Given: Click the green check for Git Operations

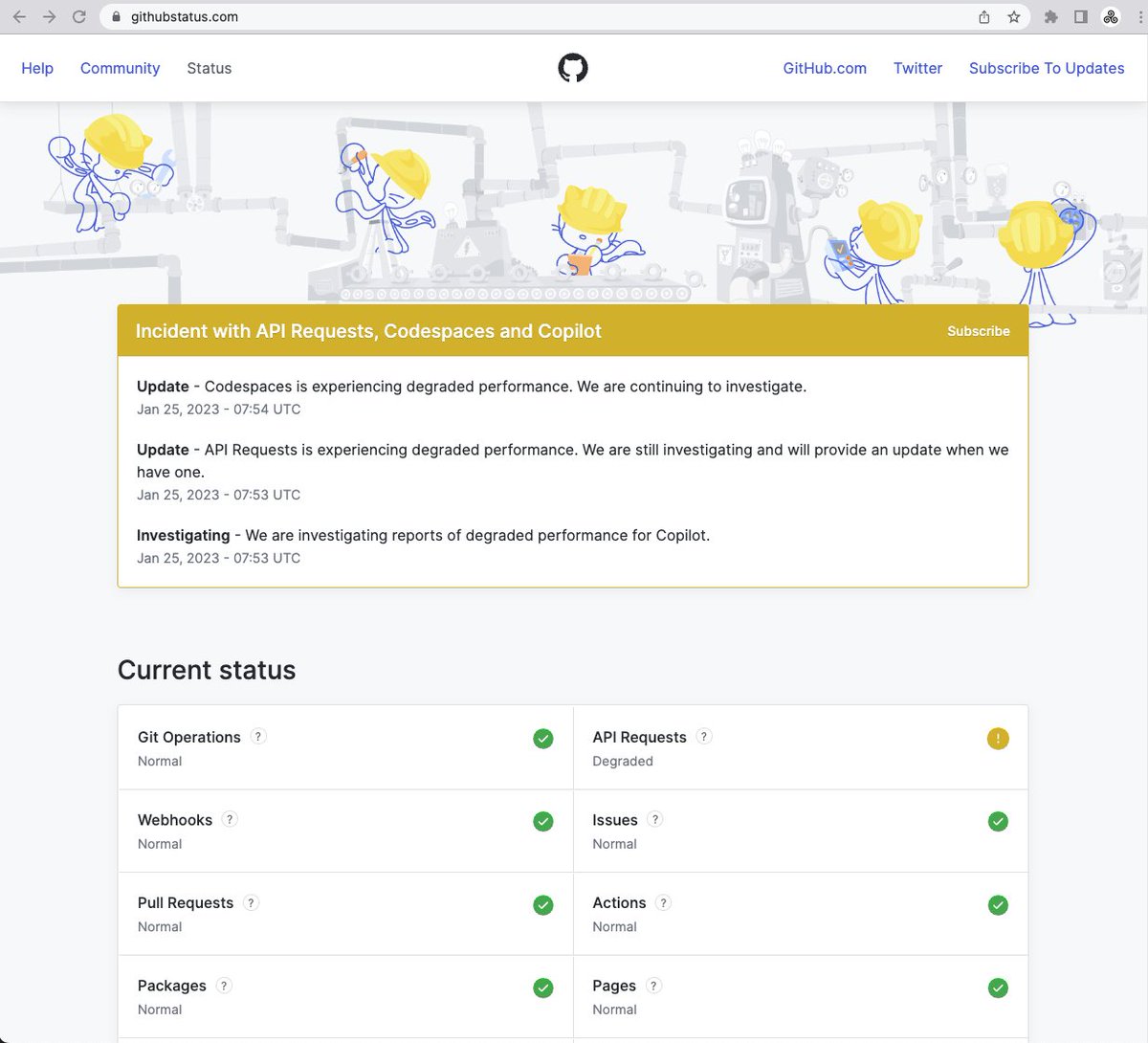Looking at the screenshot, I should tap(543, 739).
